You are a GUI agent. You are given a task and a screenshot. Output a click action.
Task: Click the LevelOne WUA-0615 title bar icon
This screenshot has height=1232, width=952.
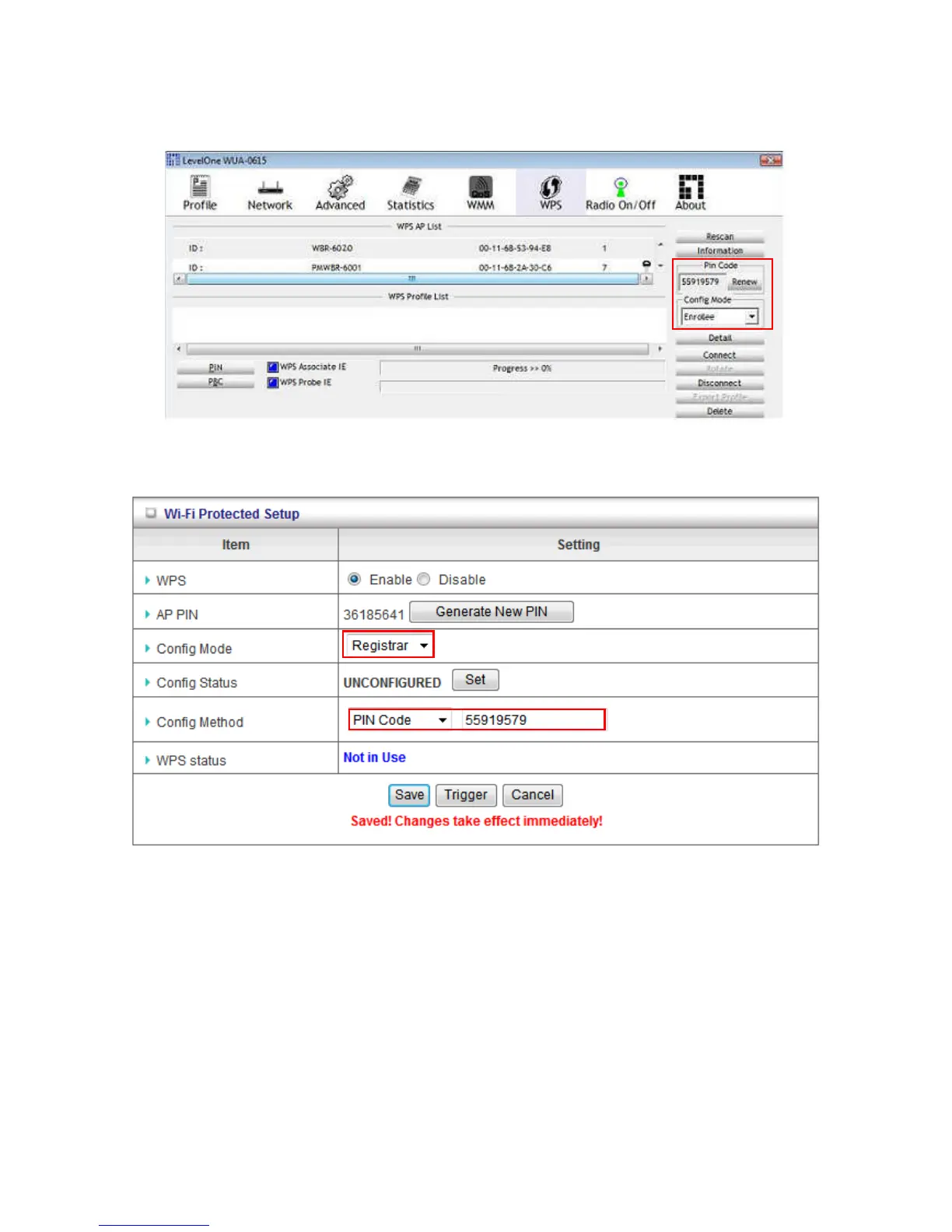click(x=173, y=160)
